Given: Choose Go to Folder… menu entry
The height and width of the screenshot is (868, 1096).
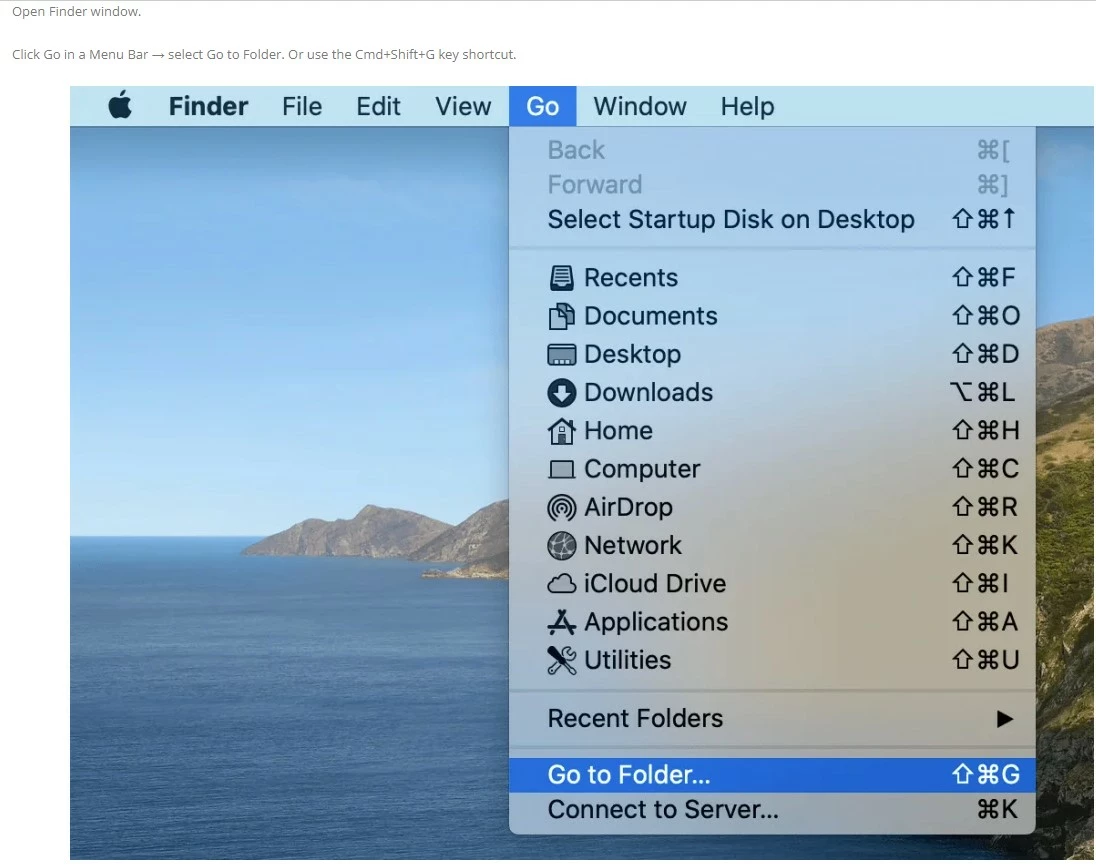Looking at the screenshot, I should (x=772, y=775).
